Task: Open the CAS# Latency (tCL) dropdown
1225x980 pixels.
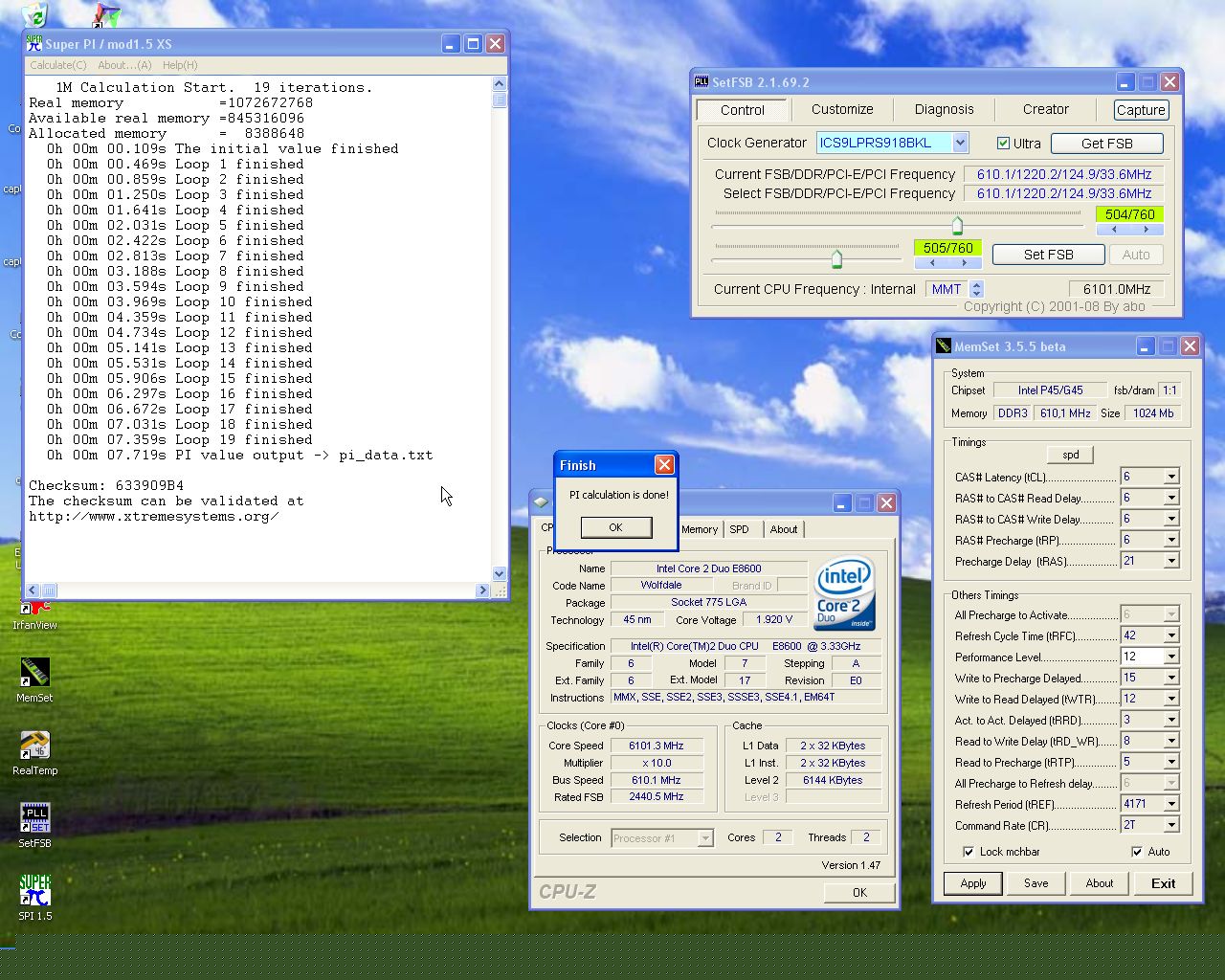Action: (1170, 477)
